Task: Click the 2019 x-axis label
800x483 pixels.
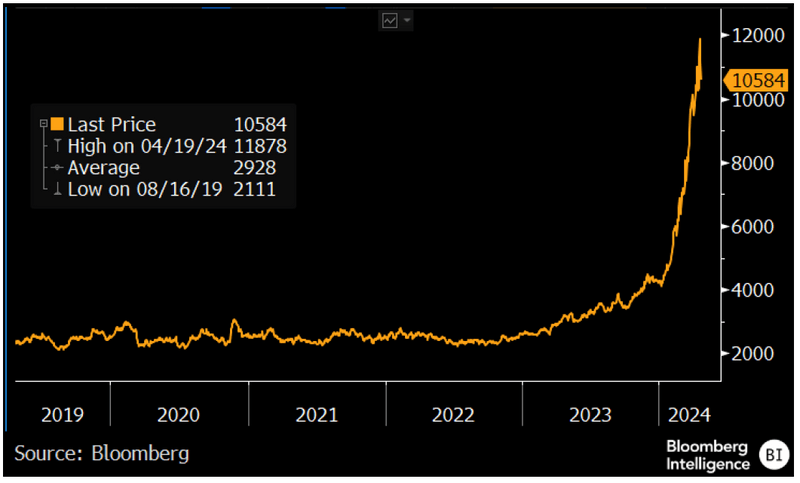Action: coord(62,415)
